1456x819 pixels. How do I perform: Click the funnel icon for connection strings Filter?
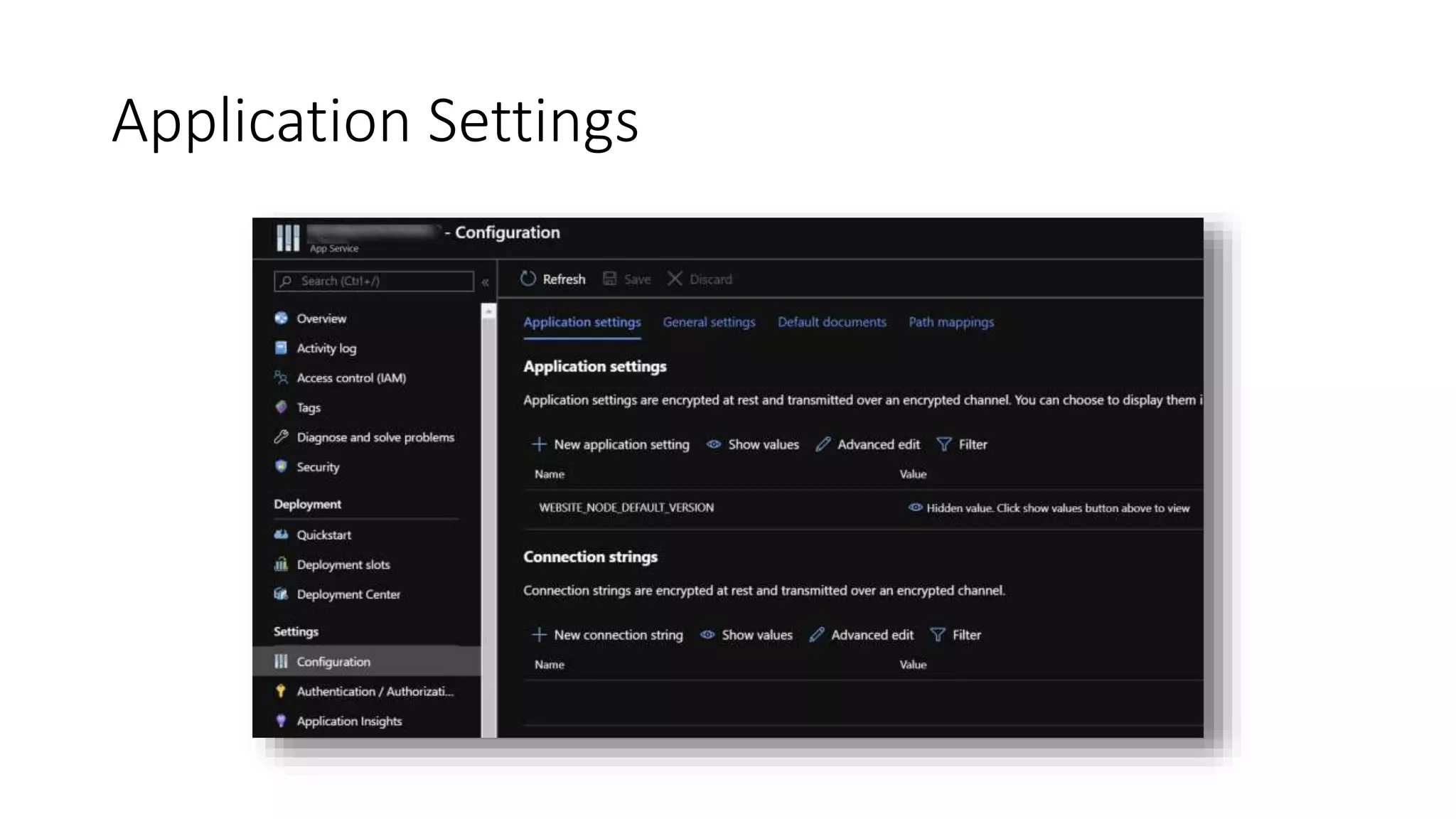pyautogui.click(x=938, y=635)
